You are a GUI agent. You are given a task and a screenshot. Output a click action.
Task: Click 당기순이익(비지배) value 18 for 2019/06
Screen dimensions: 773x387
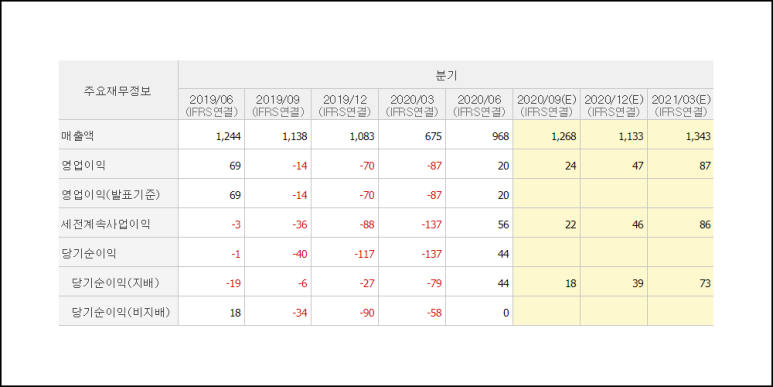[x=235, y=313]
